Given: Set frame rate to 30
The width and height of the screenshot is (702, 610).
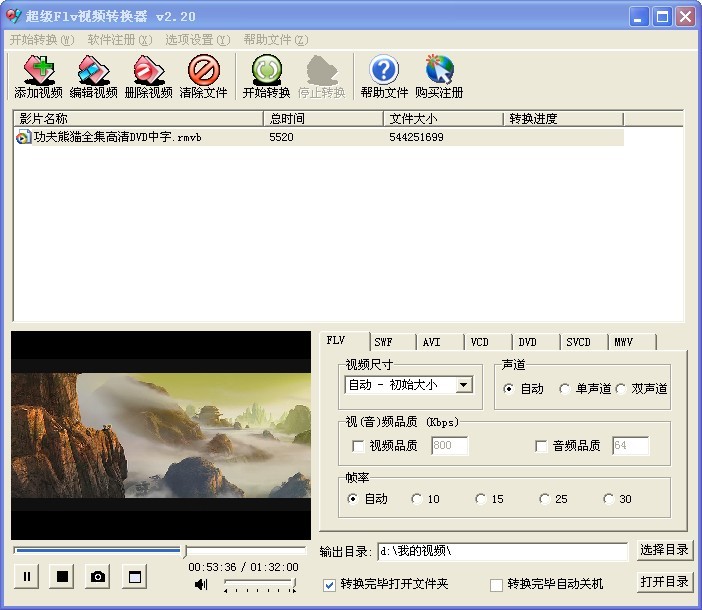Looking at the screenshot, I should coord(608,499).
